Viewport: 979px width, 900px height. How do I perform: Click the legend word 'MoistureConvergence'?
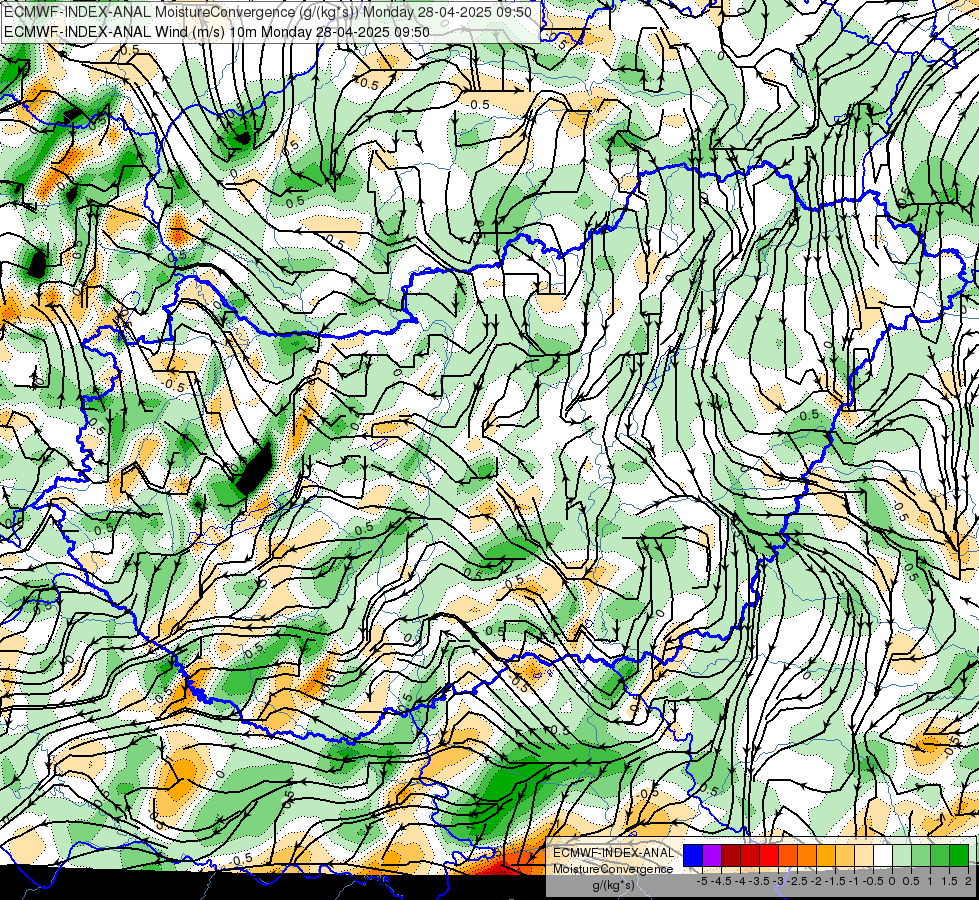(613, 869)
